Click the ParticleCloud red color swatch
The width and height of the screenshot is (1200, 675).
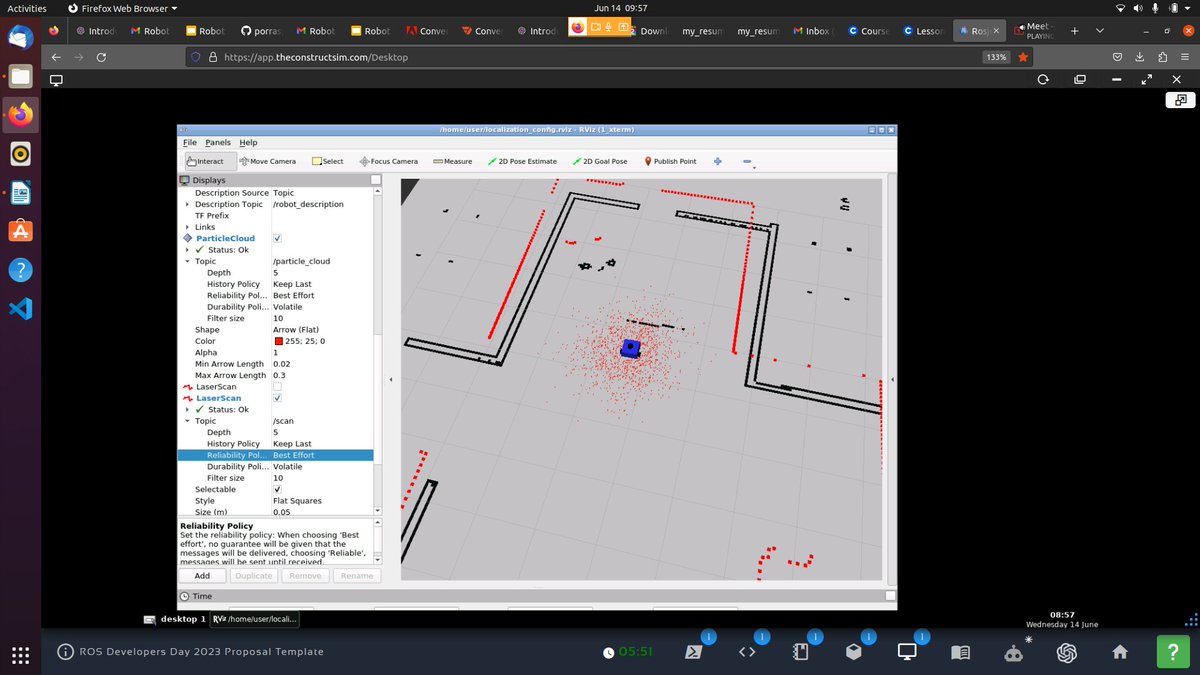[277, 341]
